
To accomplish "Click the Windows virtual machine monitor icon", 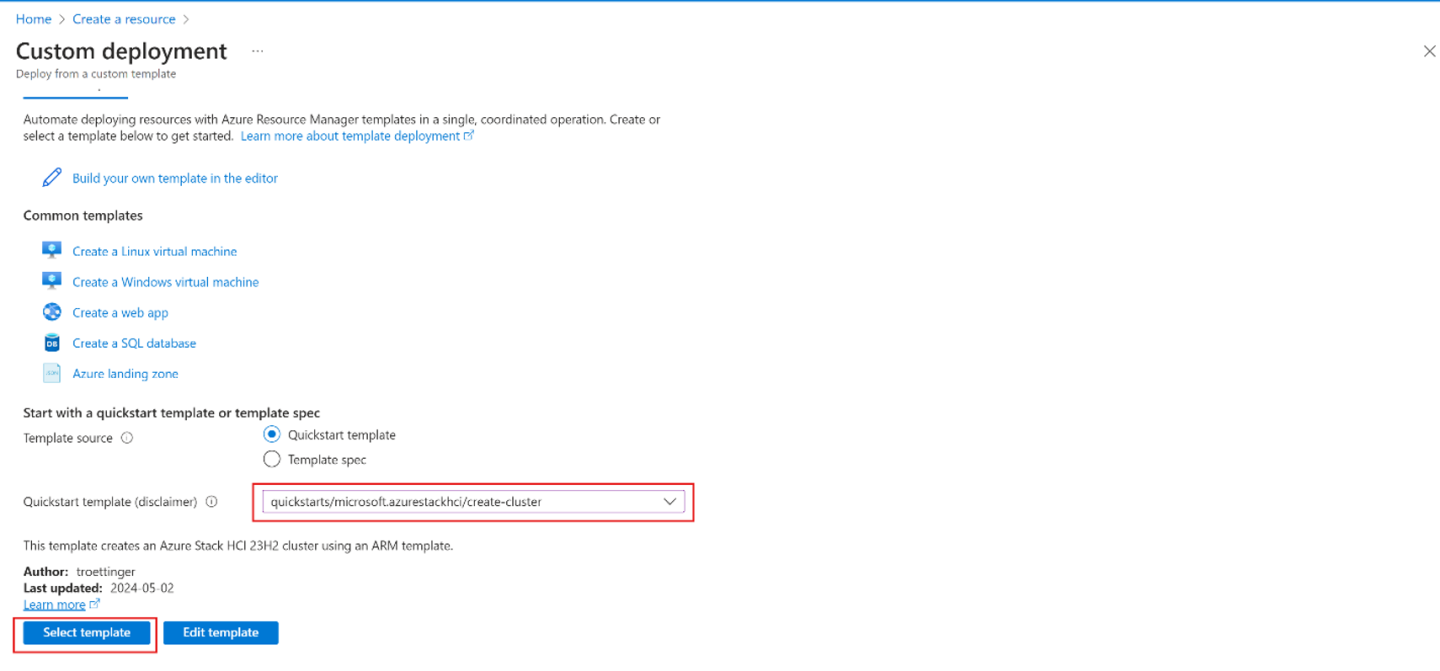I will coord(52,281).
